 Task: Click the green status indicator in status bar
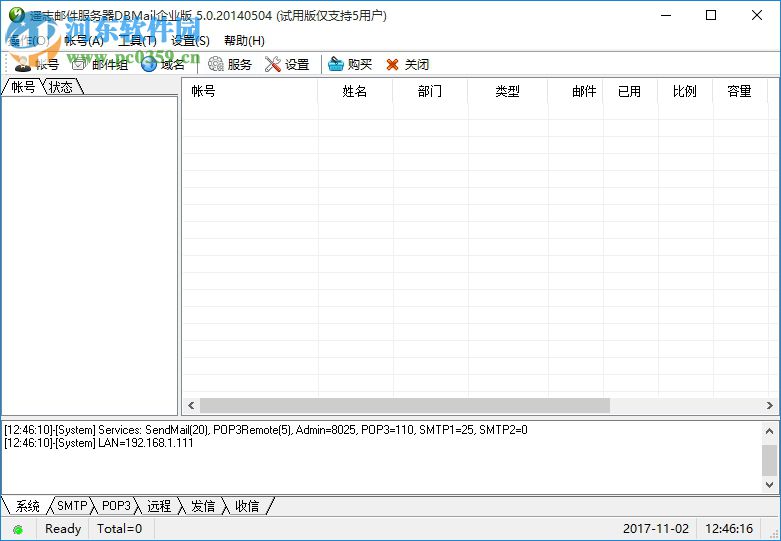click(18, 530)
